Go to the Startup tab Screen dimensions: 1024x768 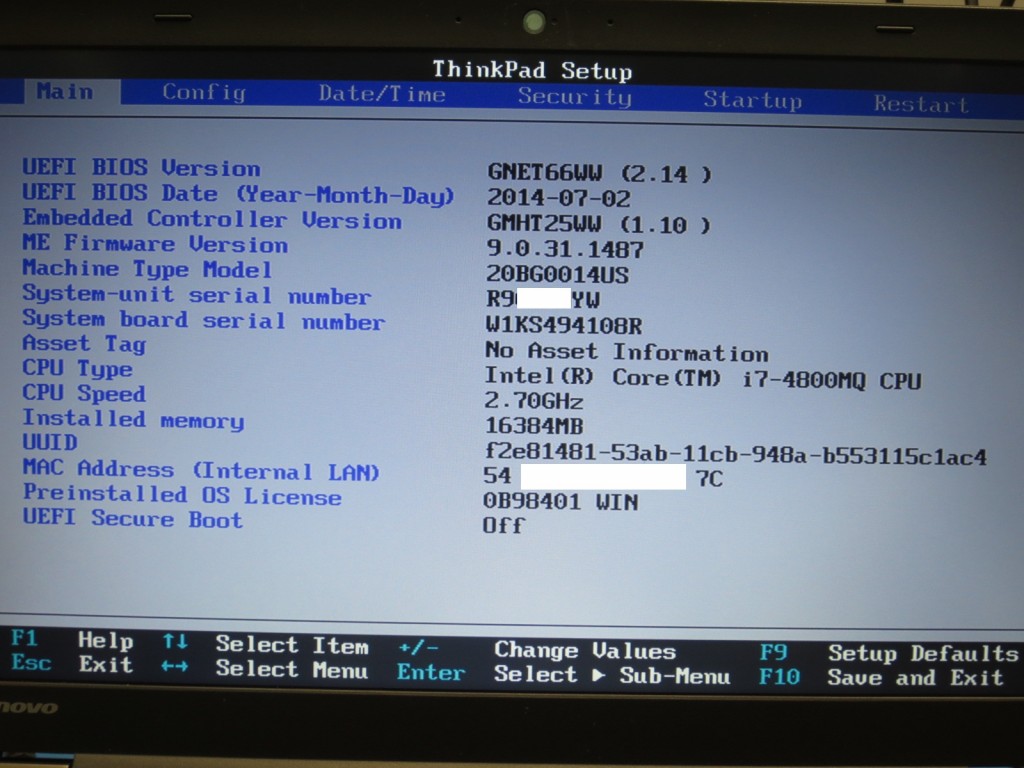click(752, 100)
